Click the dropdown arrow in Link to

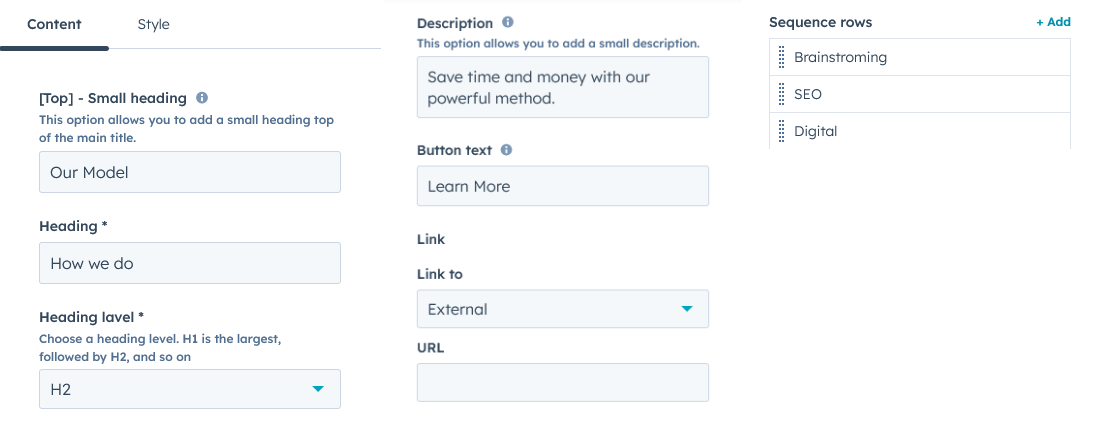[x=687, y=309]
